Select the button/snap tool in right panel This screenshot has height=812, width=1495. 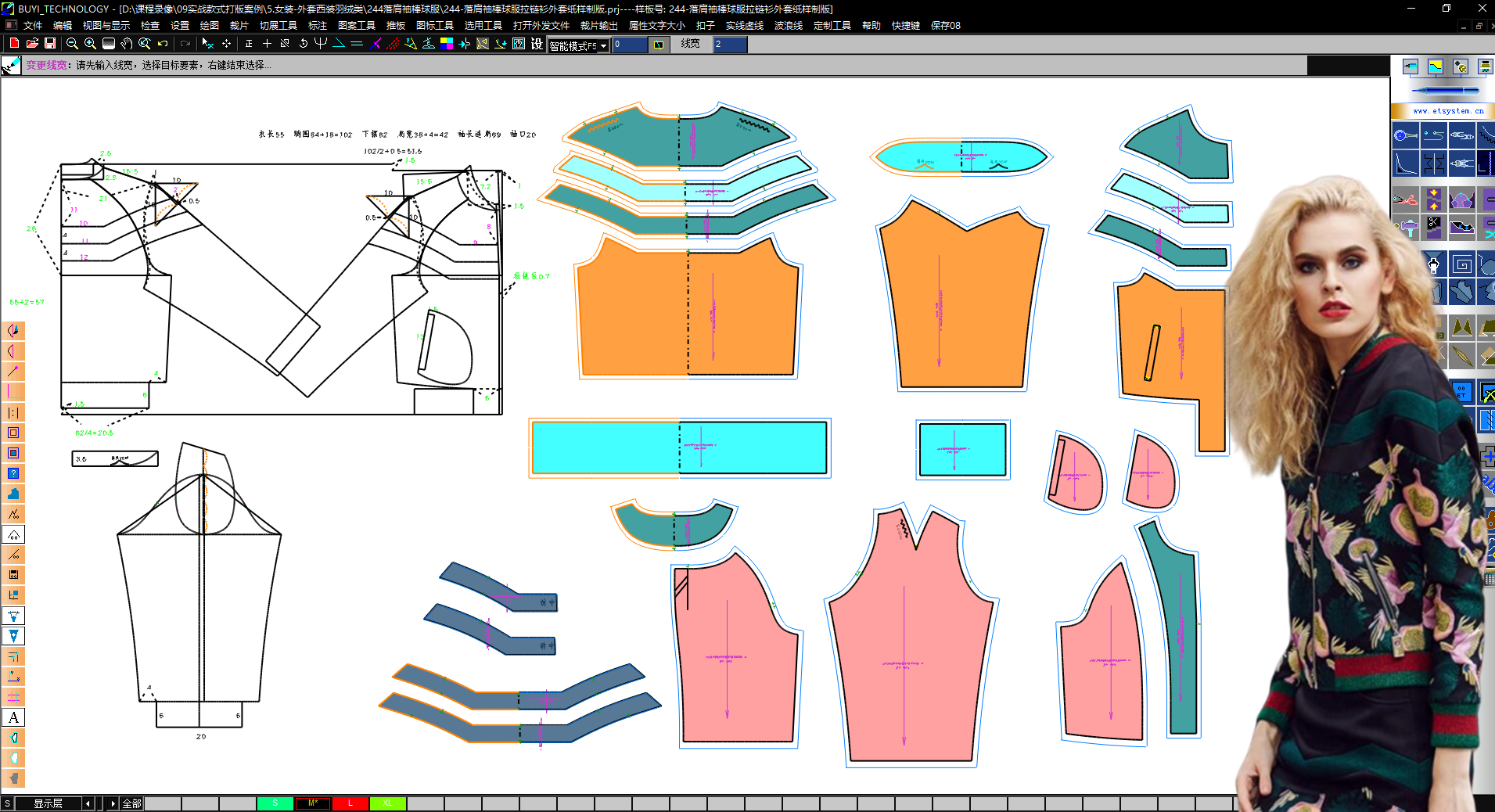(x=1405, y=135)
